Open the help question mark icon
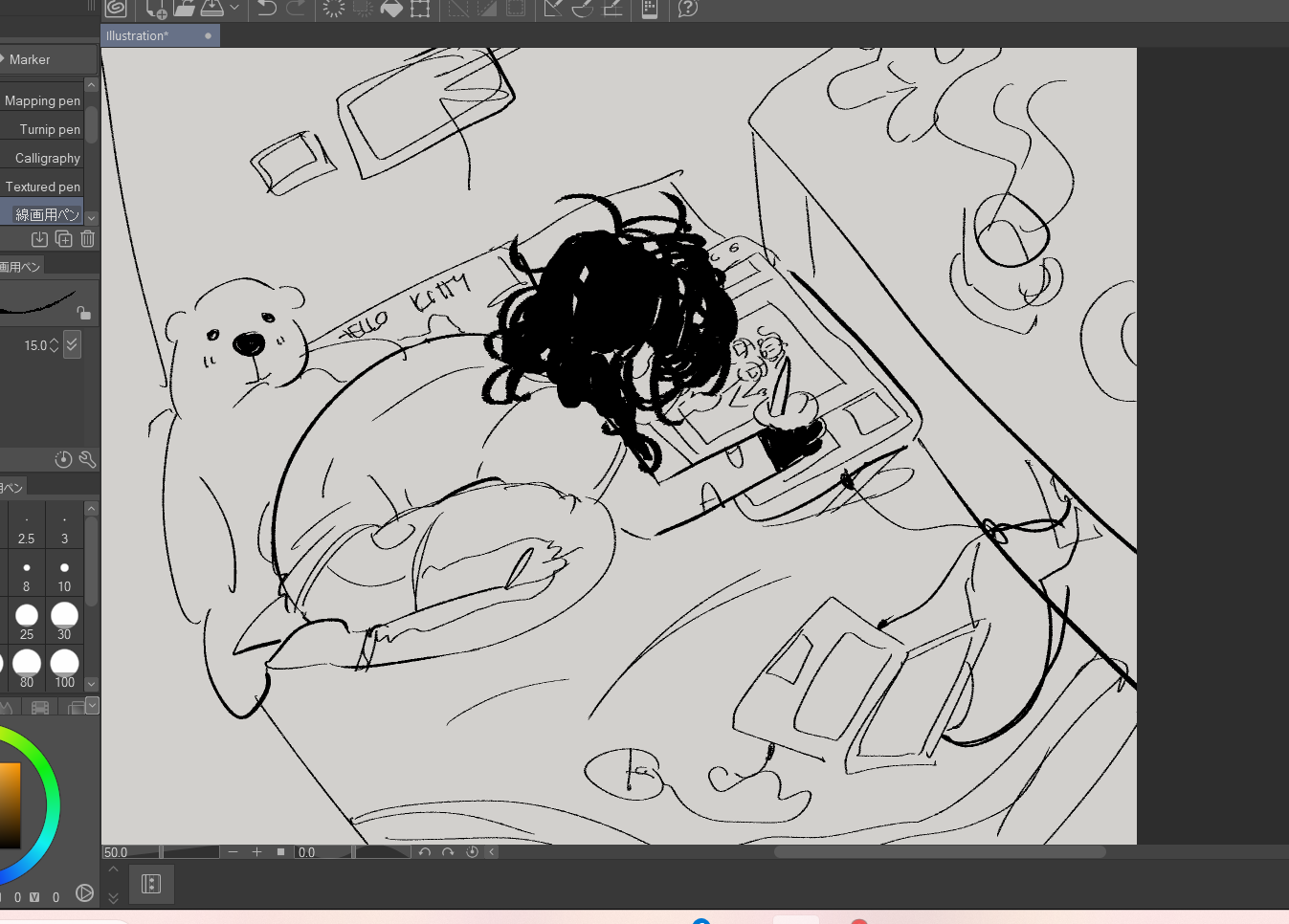Image resolution: width=1289 pixels, height=924 pixels. pos(687,9)
